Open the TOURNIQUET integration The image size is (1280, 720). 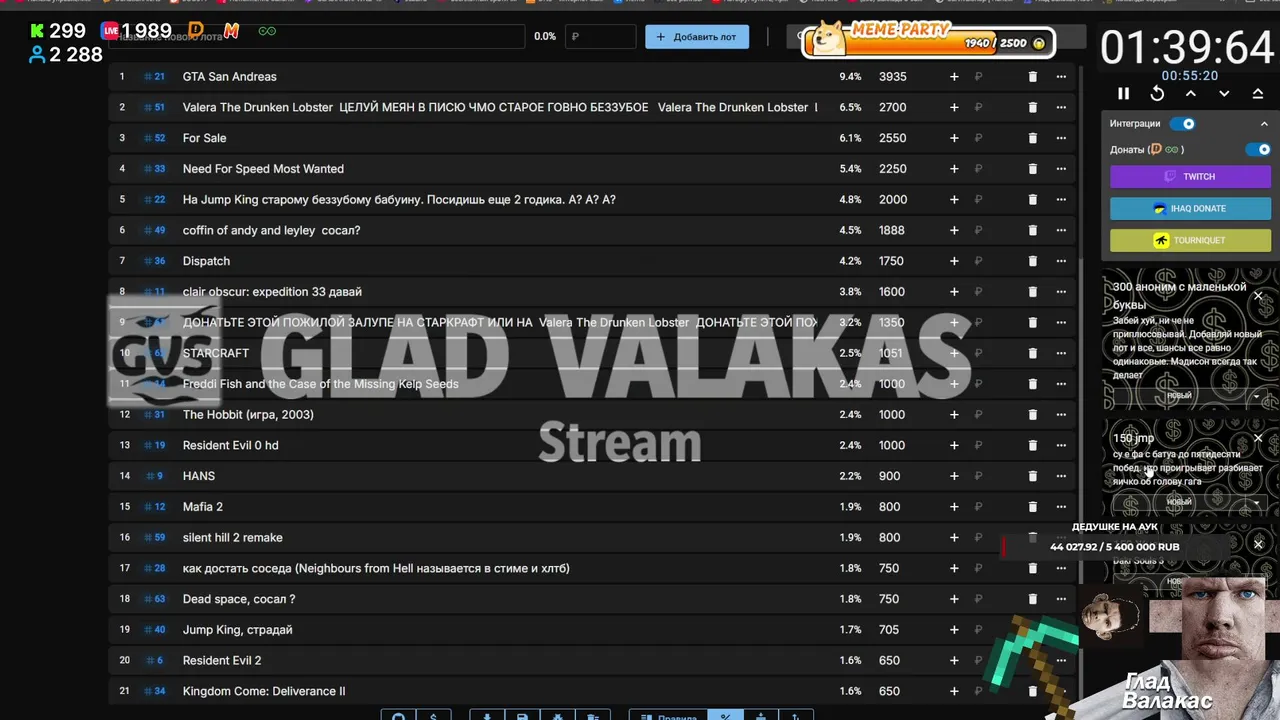(1190, 240)
